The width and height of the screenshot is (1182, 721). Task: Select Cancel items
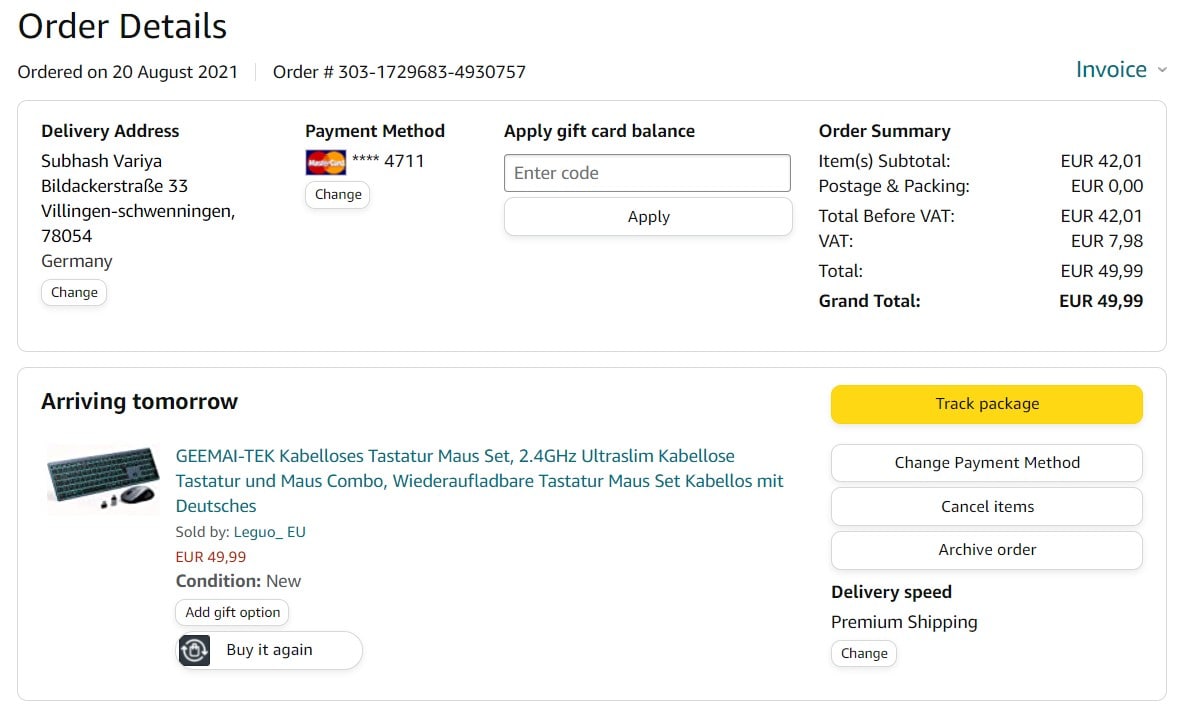click(x=986, y=507)
